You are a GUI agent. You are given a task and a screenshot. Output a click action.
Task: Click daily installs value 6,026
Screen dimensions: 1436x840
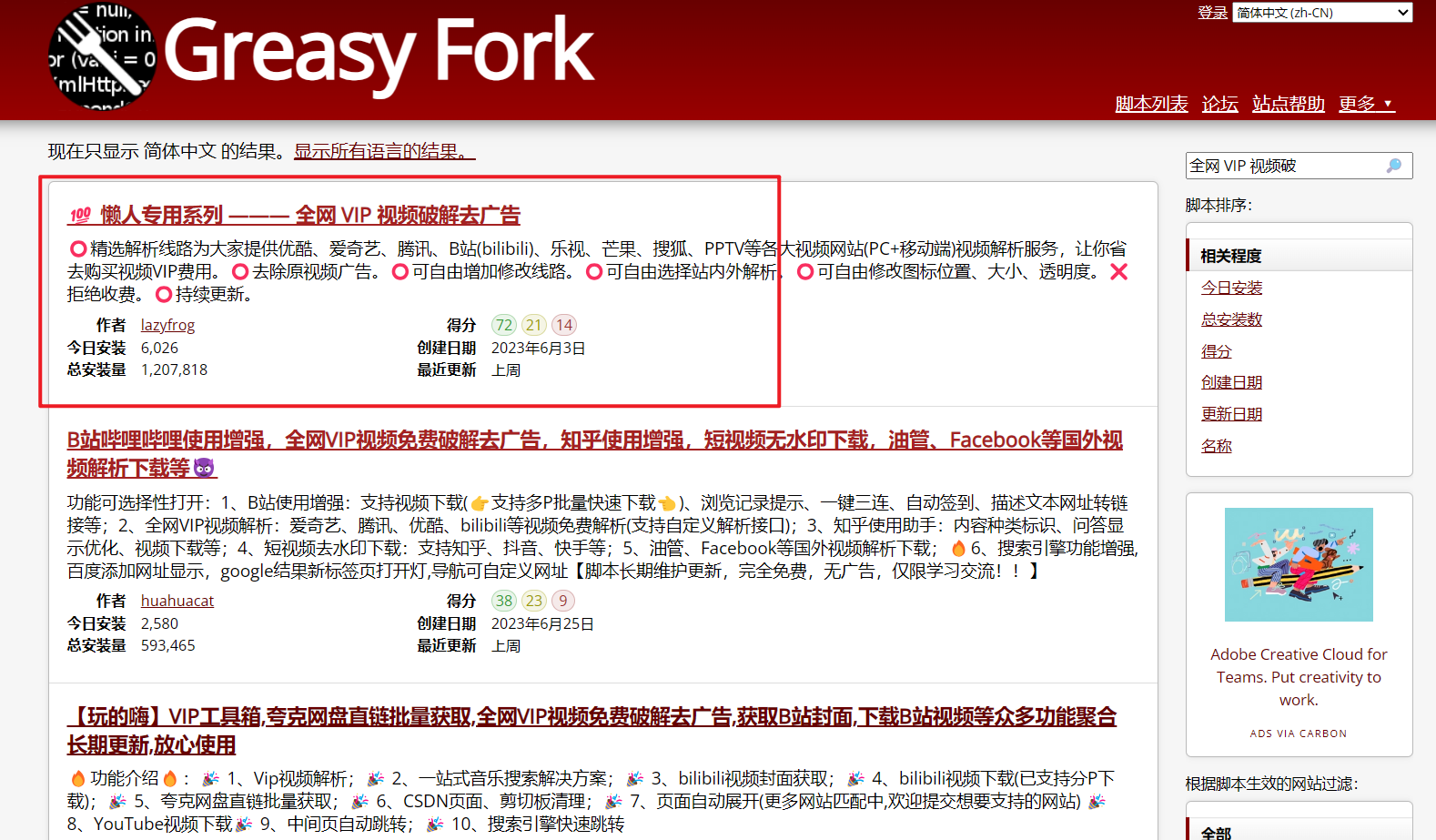[x=159, y=348]
